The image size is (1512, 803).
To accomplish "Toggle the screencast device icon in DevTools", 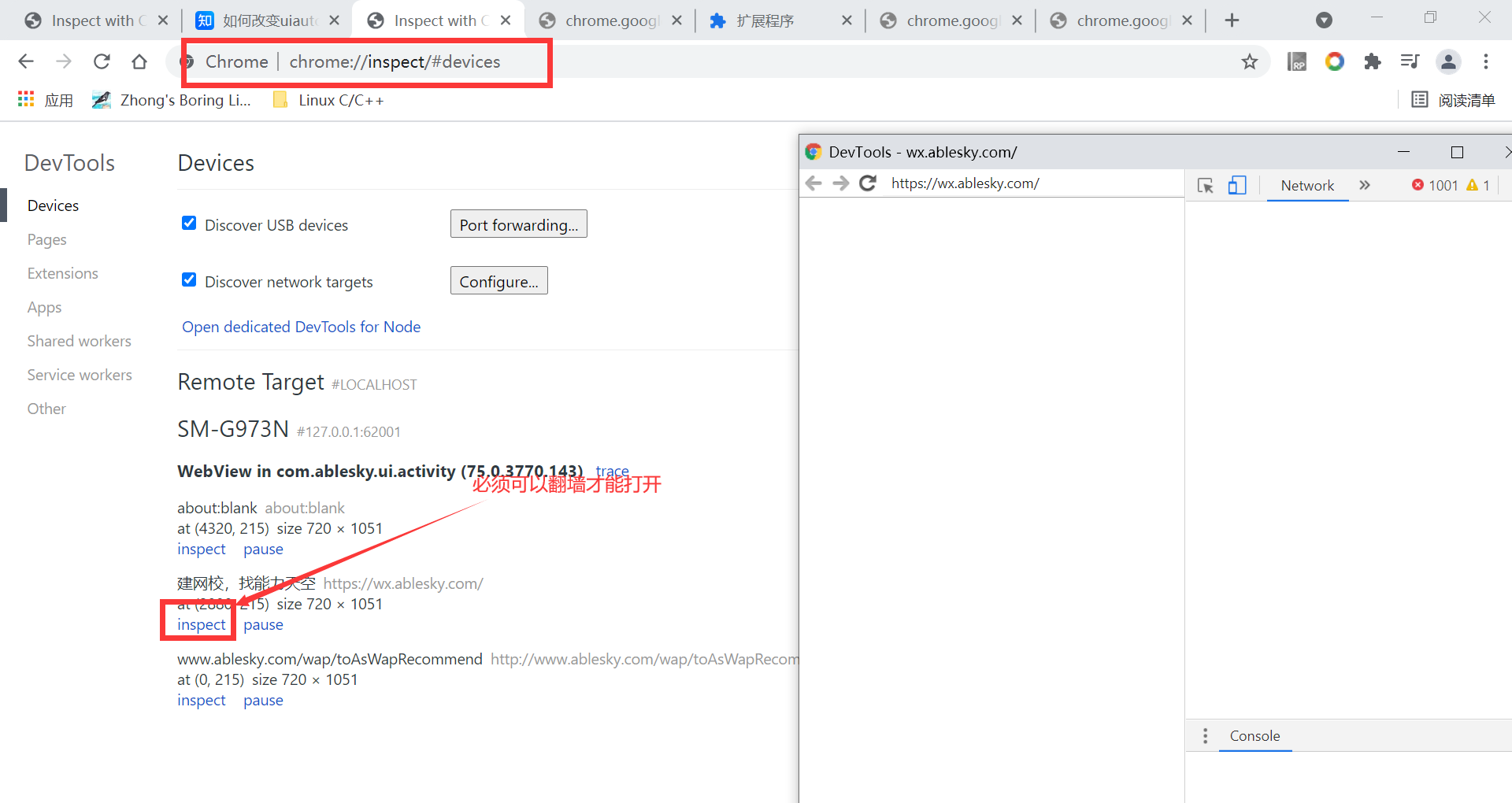I will click(1237, 186).
